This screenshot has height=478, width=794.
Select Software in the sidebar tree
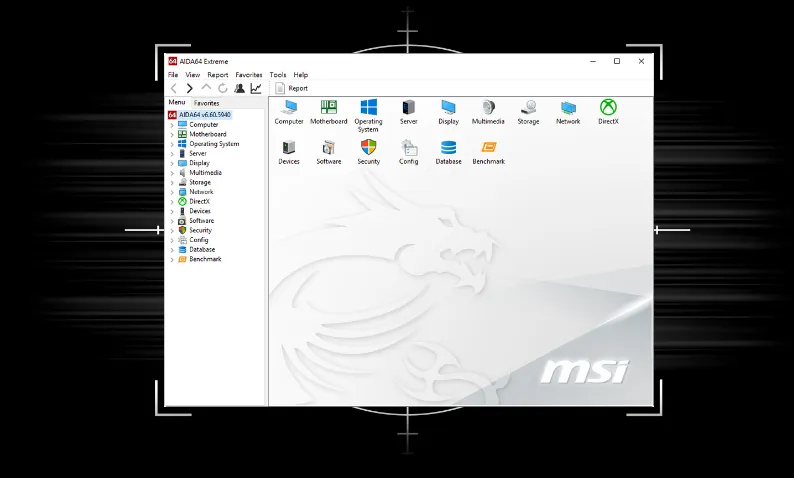pos(202,221)
